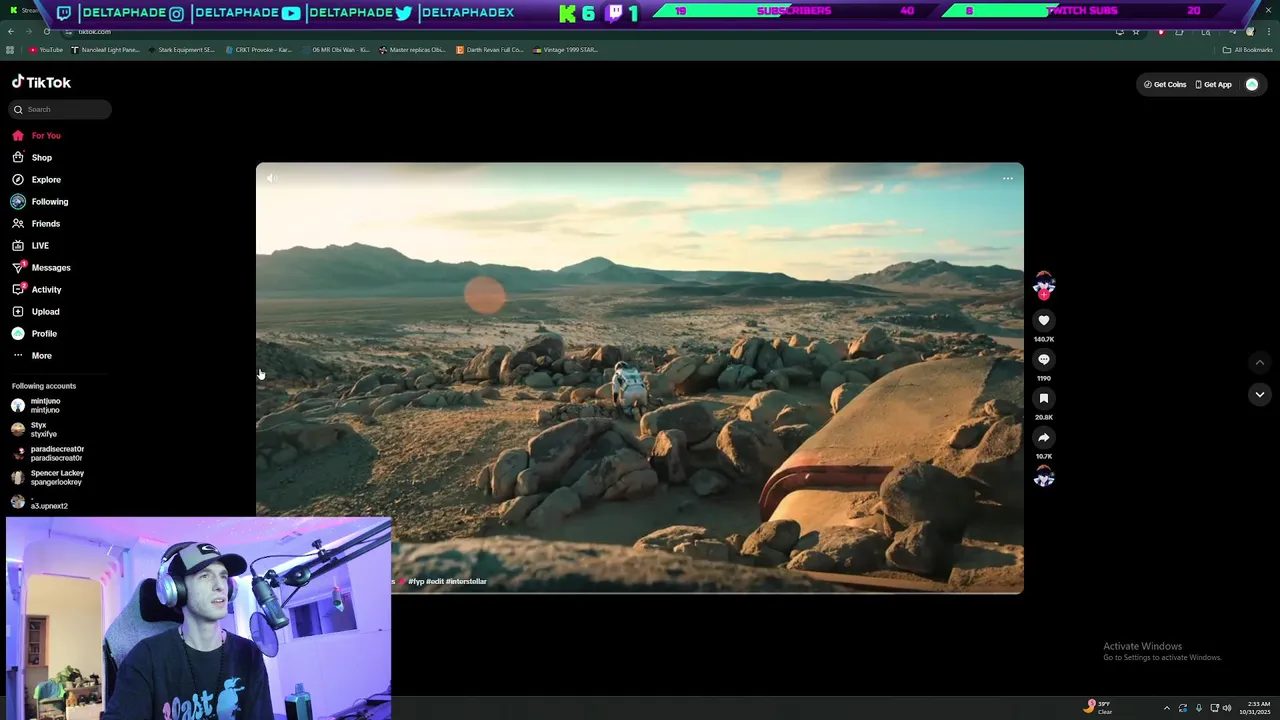Go to the next video arrow
The height and width of the screenshot is (720, 1280).
coord(1259,394)
